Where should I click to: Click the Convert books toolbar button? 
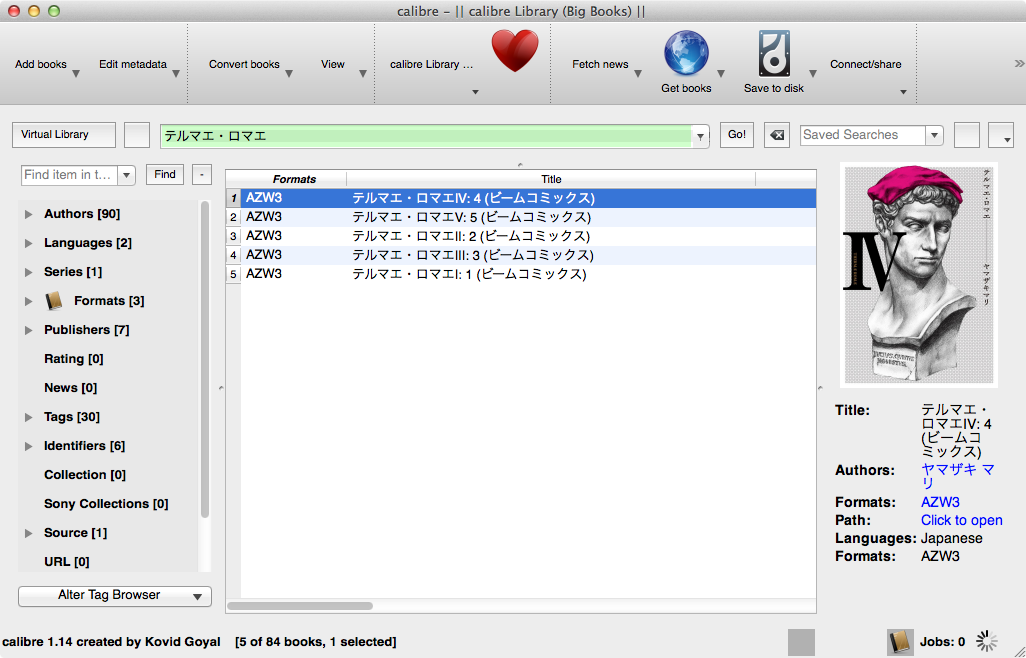[x=244, y=64]
